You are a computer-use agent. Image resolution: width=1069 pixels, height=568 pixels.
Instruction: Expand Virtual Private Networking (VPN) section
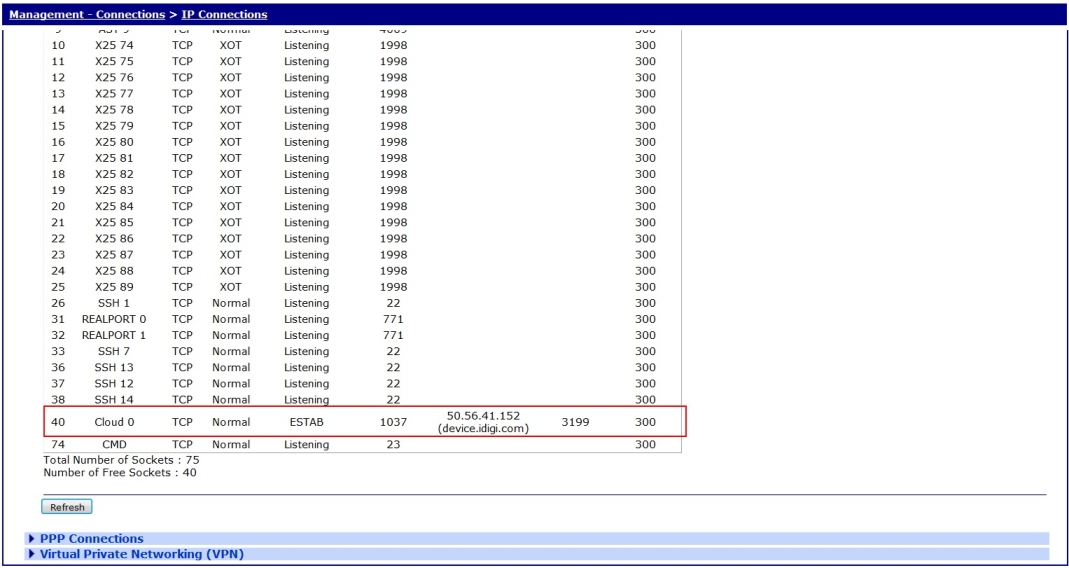click(141, 554)
